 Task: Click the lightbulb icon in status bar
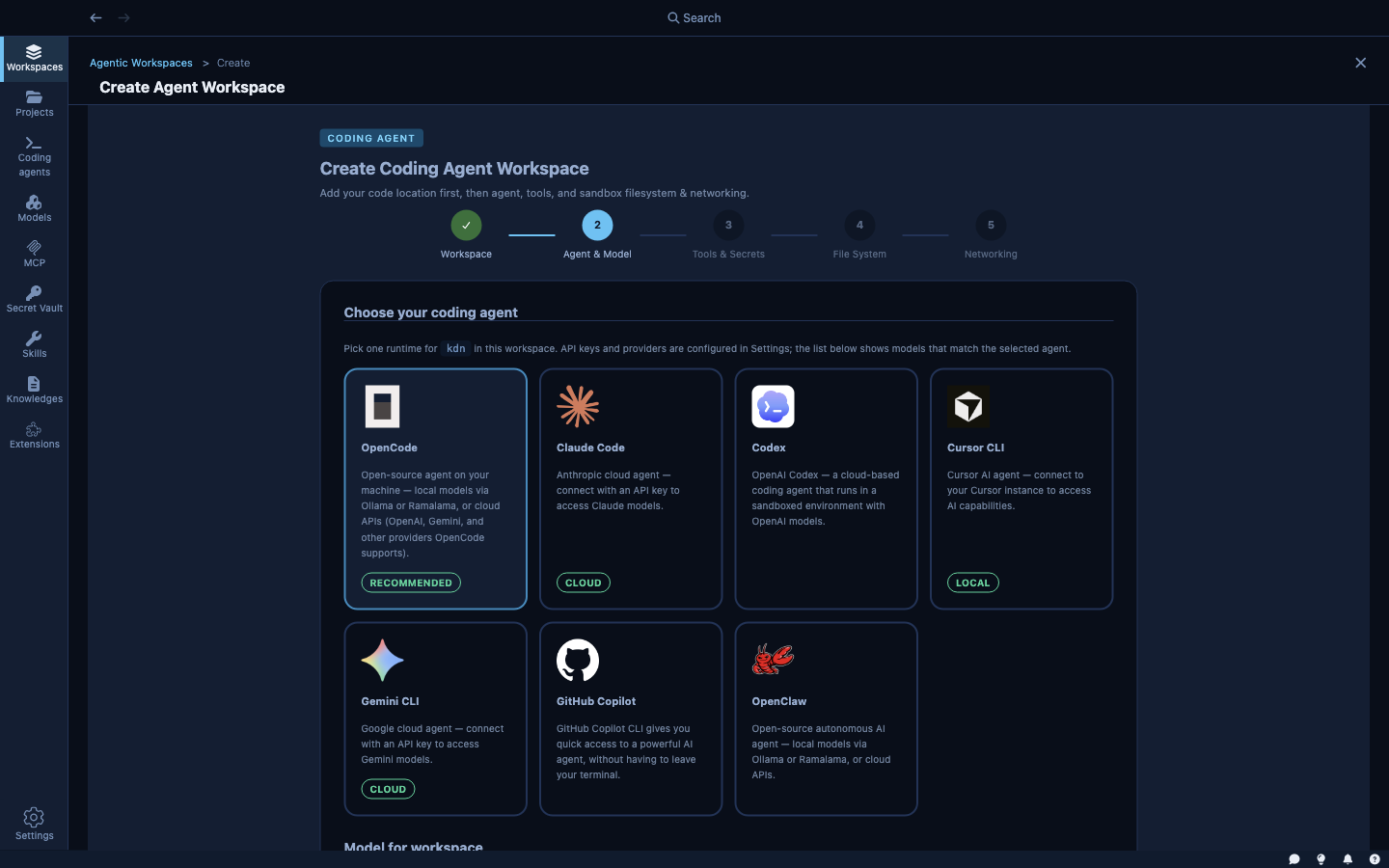point(1321,859)
